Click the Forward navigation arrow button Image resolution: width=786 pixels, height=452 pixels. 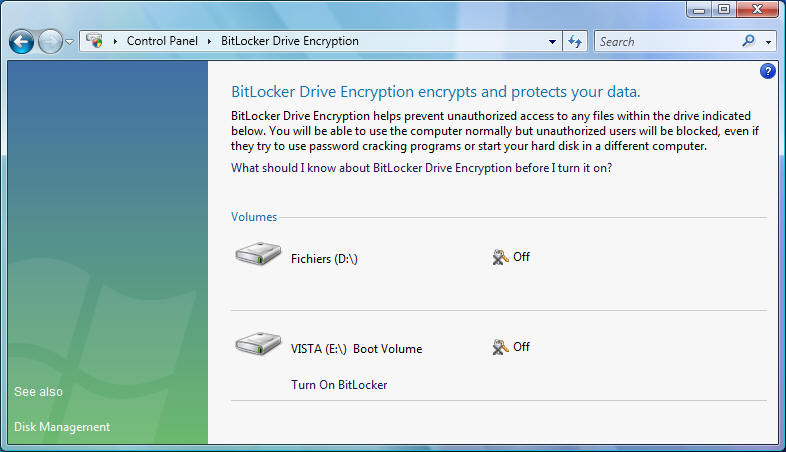coord(50,42)
